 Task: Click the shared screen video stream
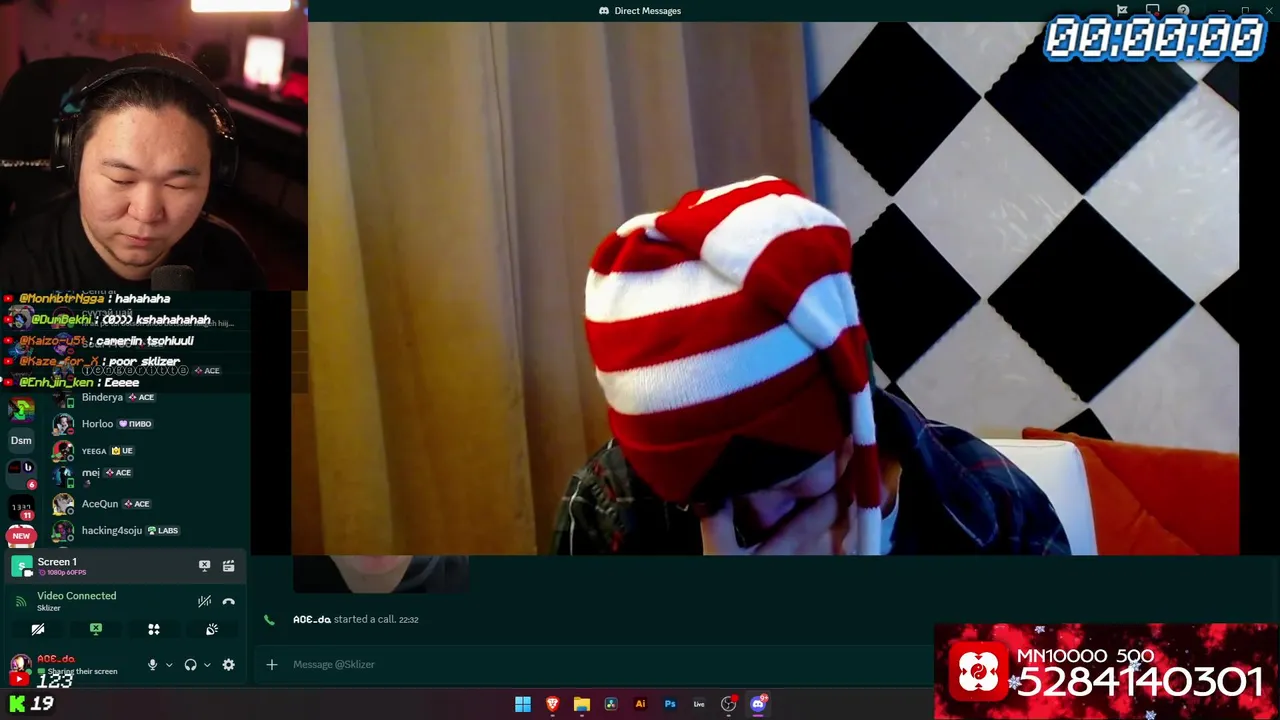pyautogui.click(x=765, y=288)
